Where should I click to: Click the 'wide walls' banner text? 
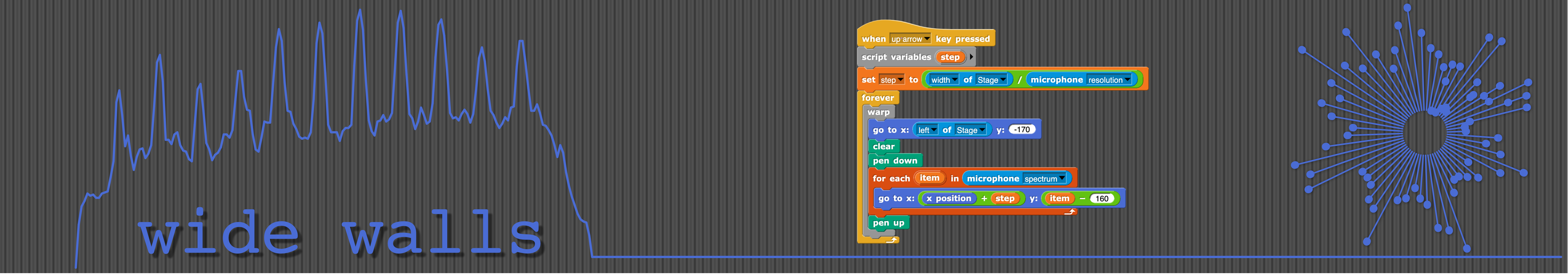point(340,234)
